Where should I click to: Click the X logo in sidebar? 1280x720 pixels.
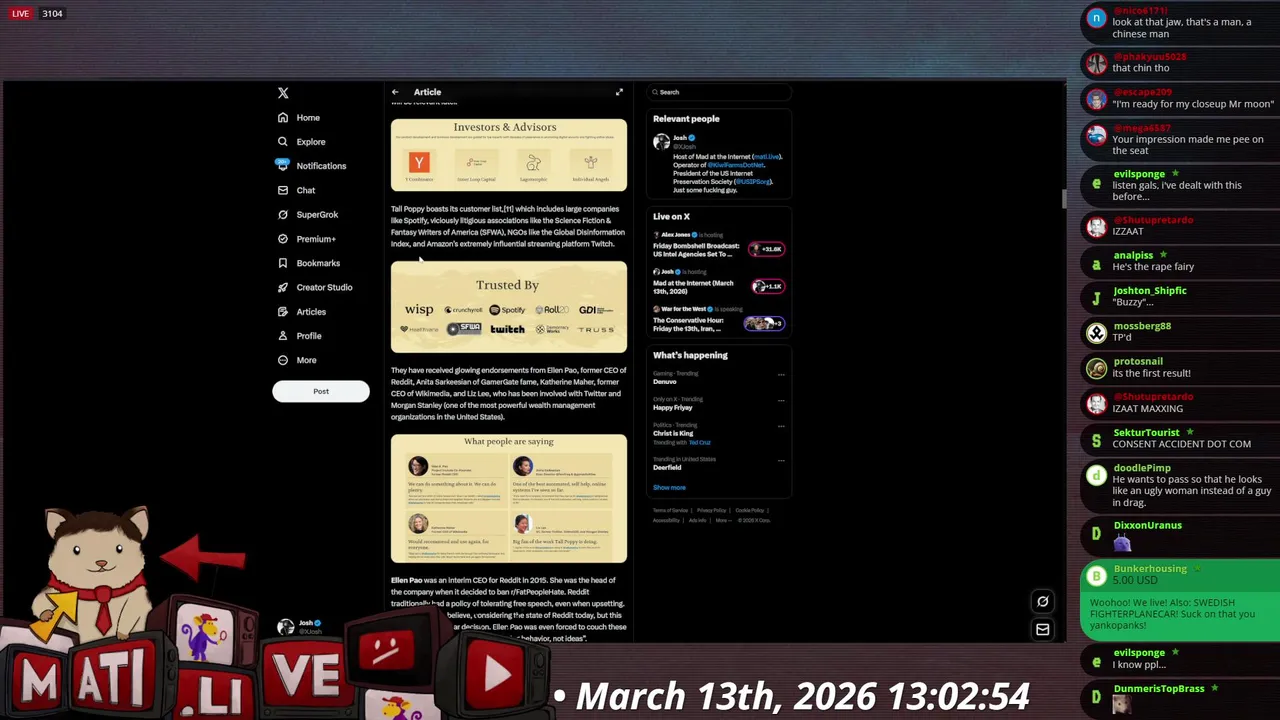pyautogui.click(x=283, y=93)
